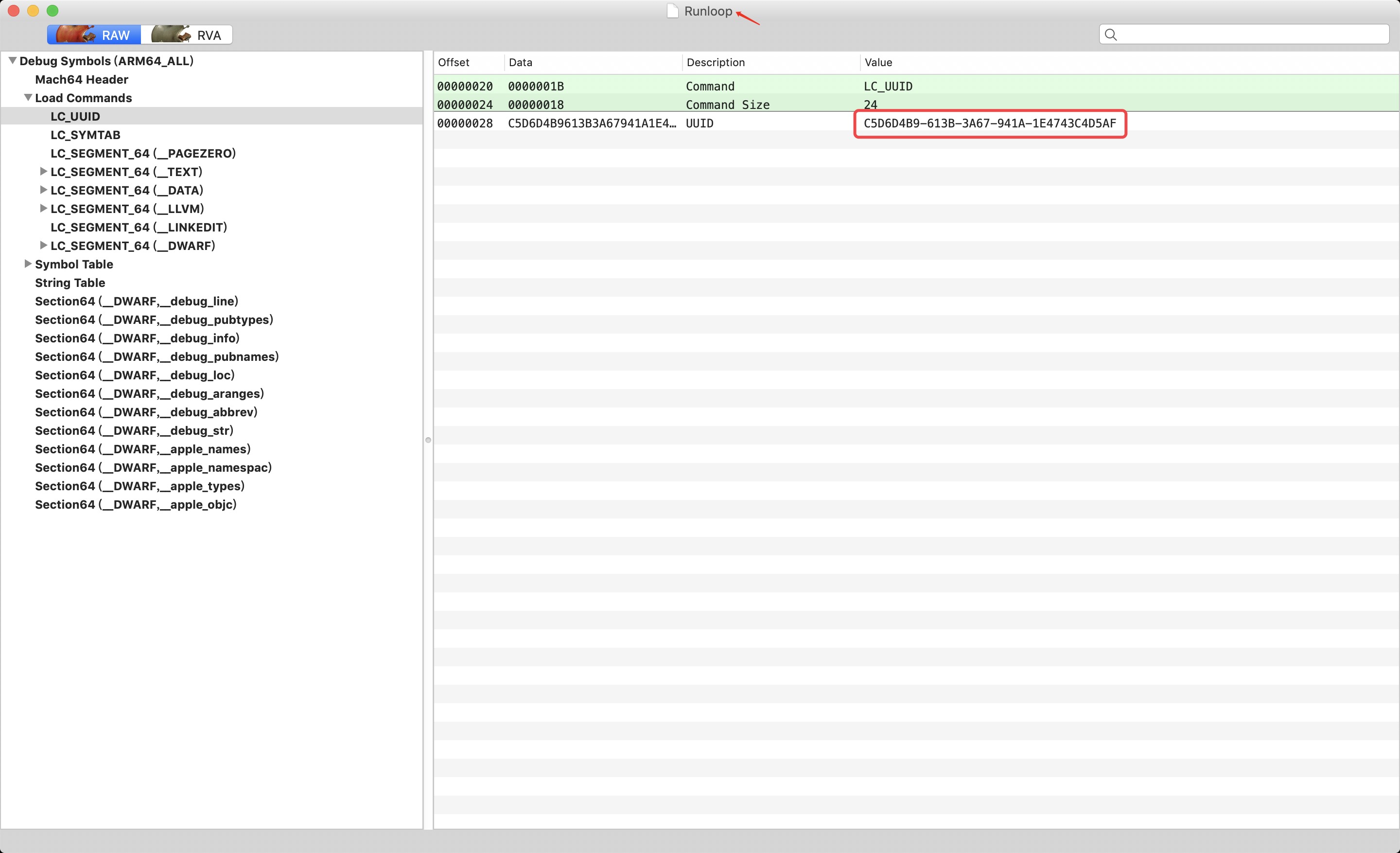Viewport: 1400px width, 853px height.
Task: Collapse the Load Commands node
Action: [x=28, y=98]
